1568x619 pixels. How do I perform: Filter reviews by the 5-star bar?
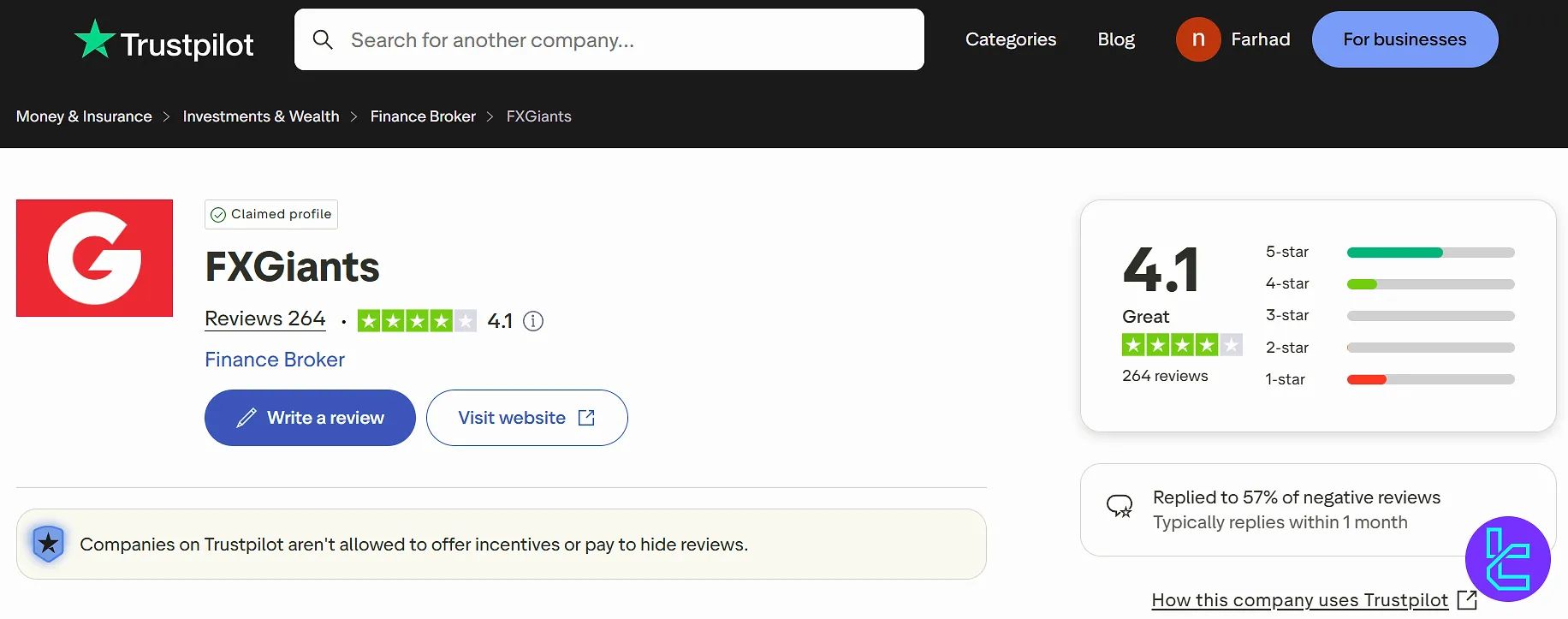1430,253
